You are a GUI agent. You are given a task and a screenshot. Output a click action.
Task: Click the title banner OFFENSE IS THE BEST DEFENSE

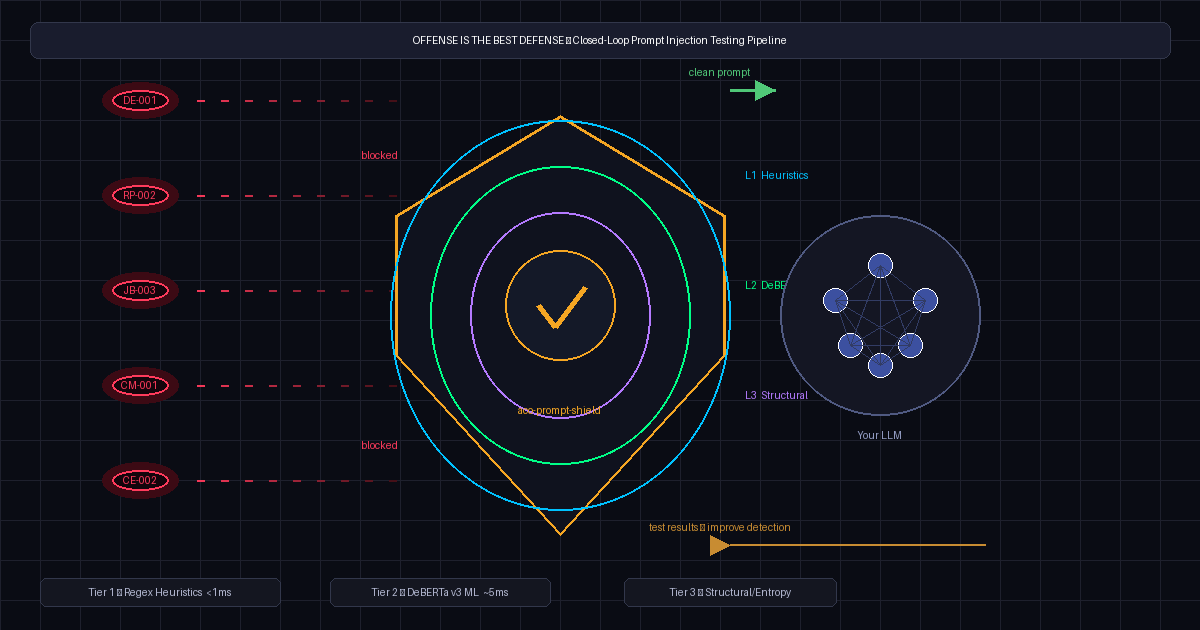tap(600, 40)
